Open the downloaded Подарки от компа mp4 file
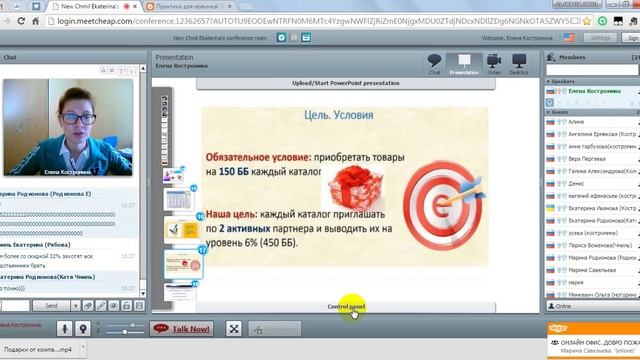This screenshot has height=360, width=640. coord(38,349)
